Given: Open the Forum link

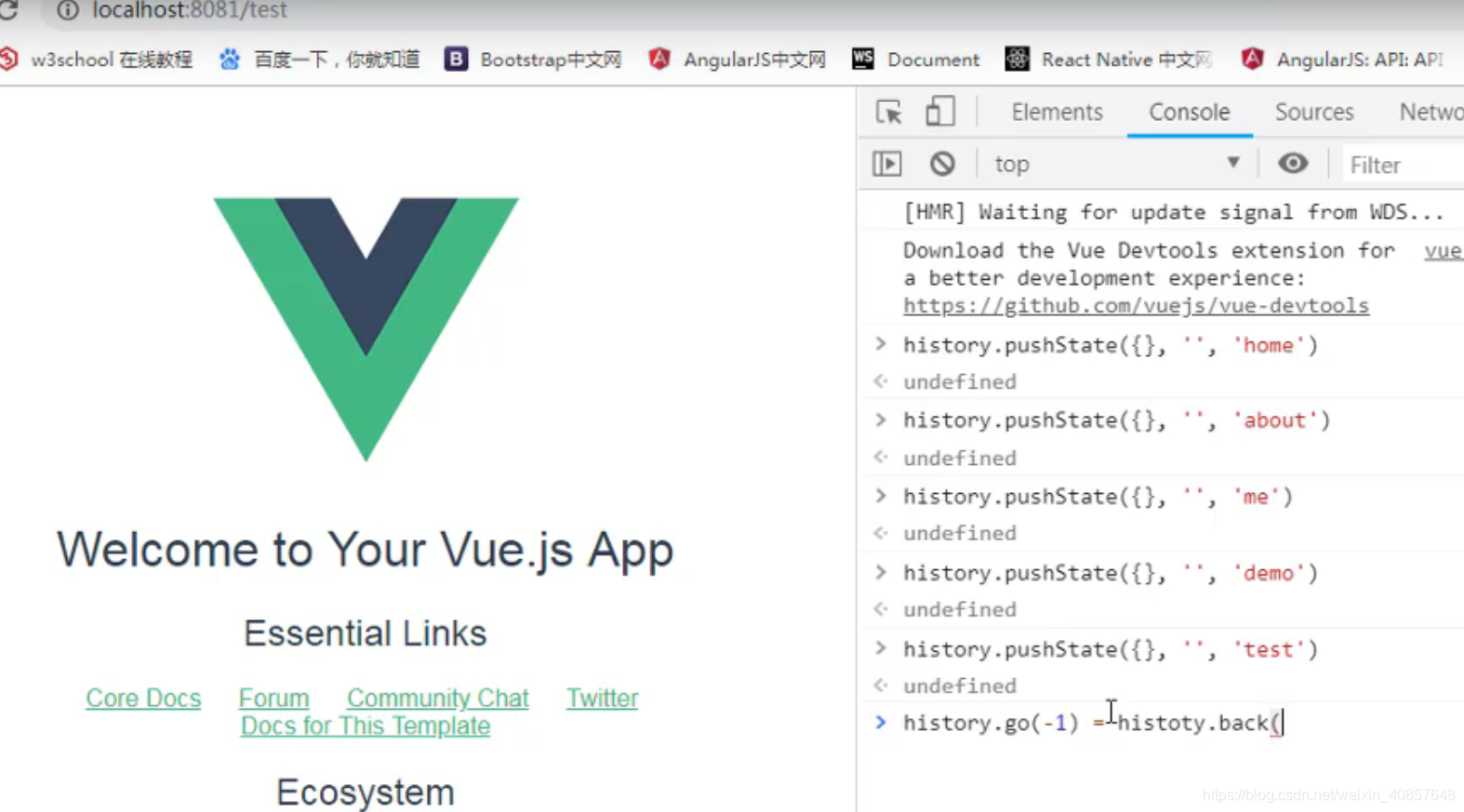Looking at the screenshot, I should pos(273,698).
